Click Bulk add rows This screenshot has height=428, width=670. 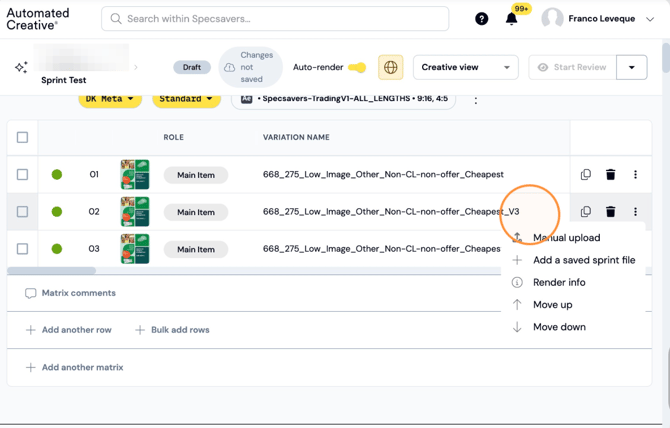tap(172, 330)
